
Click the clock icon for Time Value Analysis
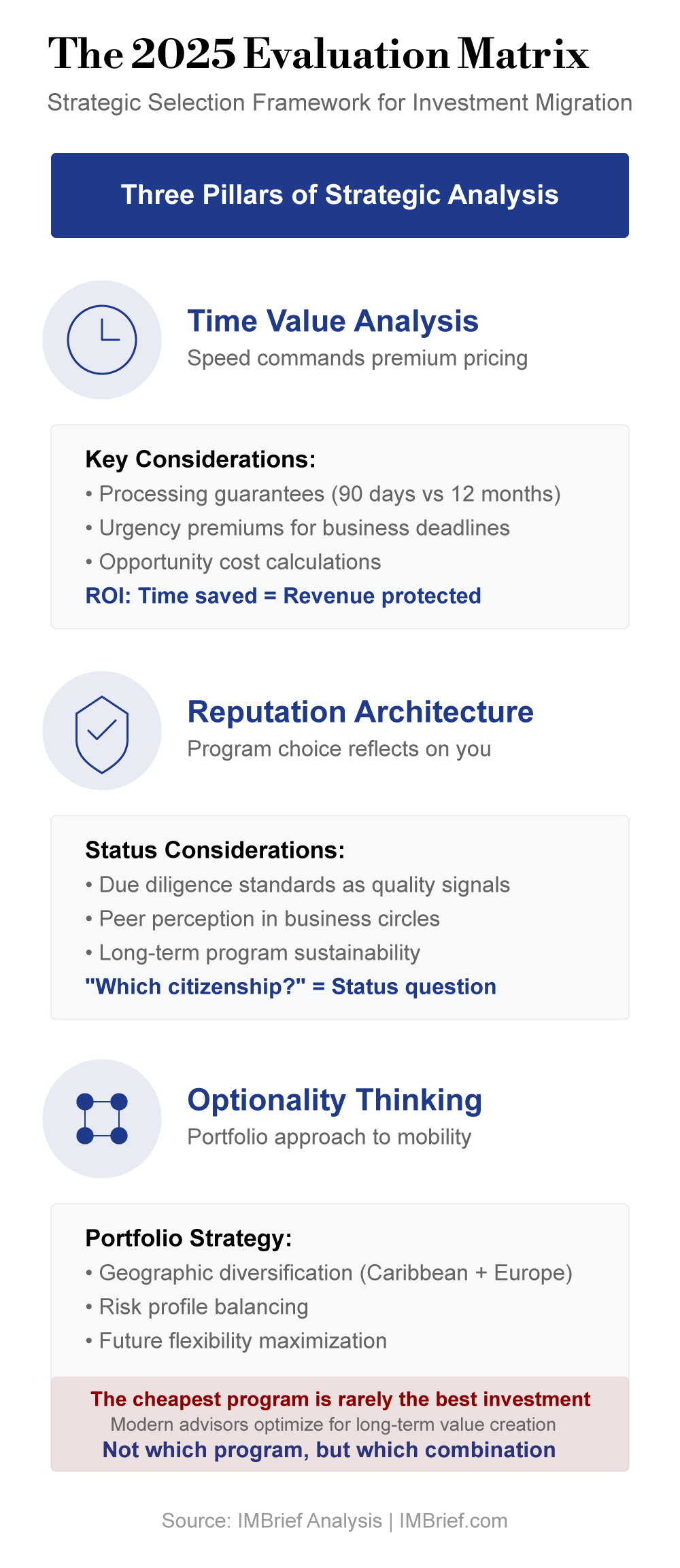[x=102, y=340]
